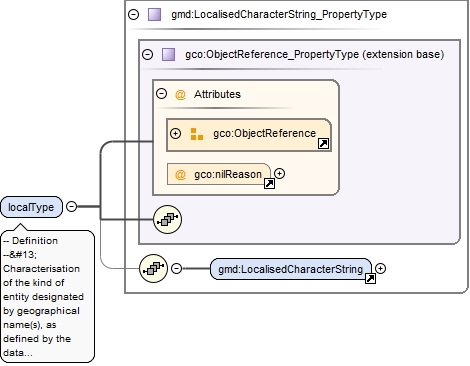Click the Attributes header label

pyautogui.click(x=217, y=94)
